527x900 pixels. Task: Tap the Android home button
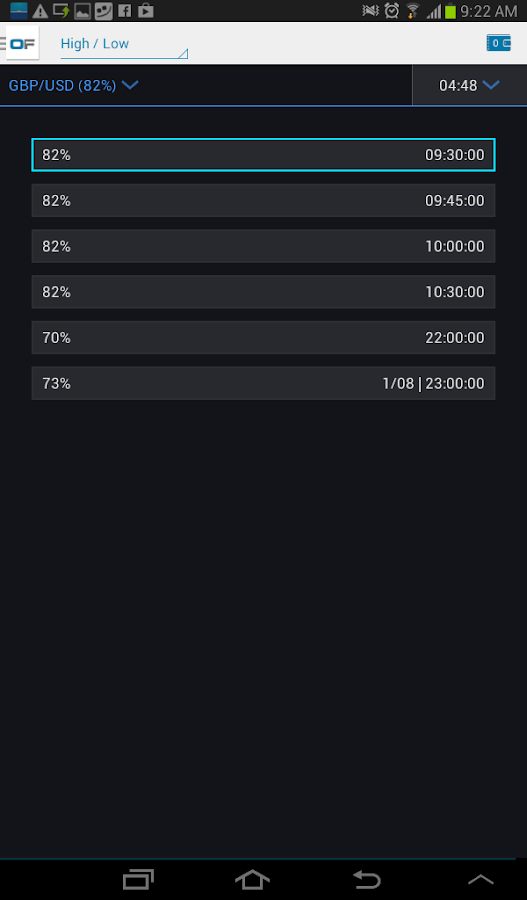point(252,879)
